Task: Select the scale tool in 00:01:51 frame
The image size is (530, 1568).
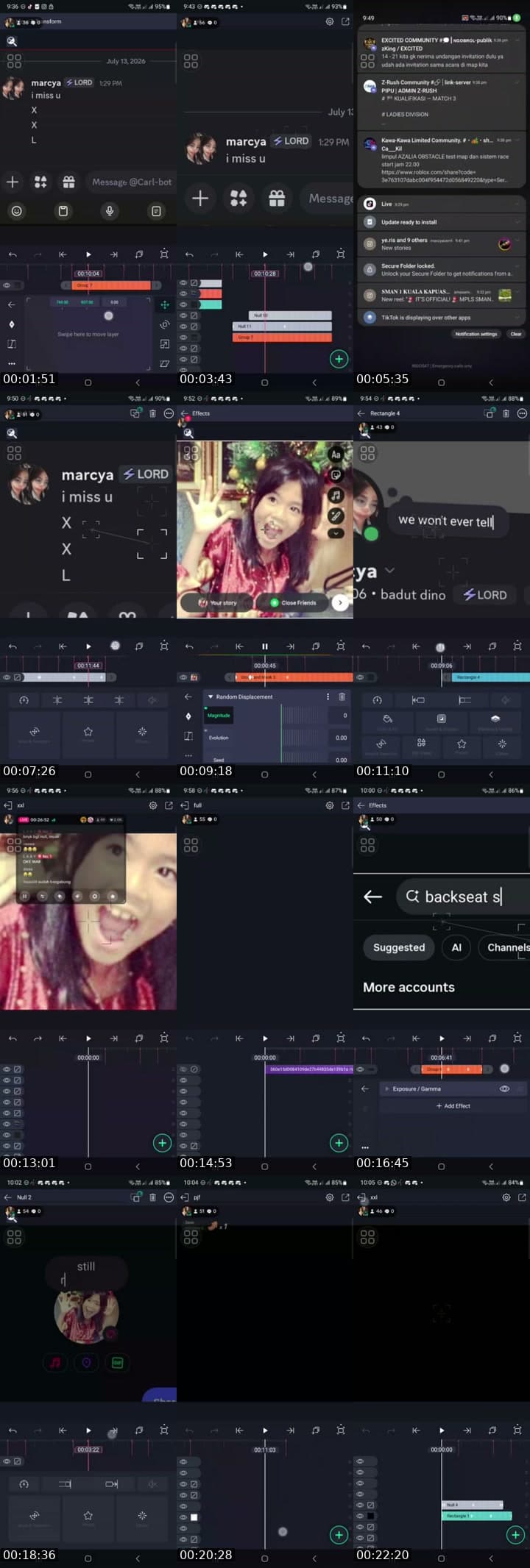Action: pyautogui.click(x=164, y=344)
